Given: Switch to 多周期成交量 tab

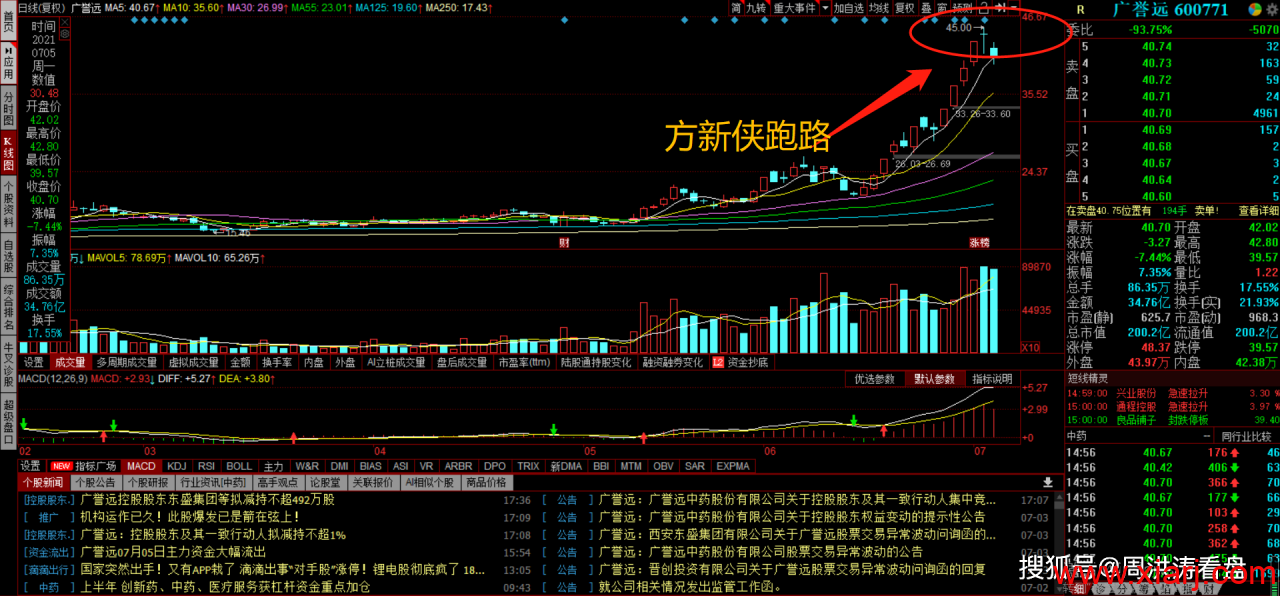Looking at the screenshot, I should 127,362.
